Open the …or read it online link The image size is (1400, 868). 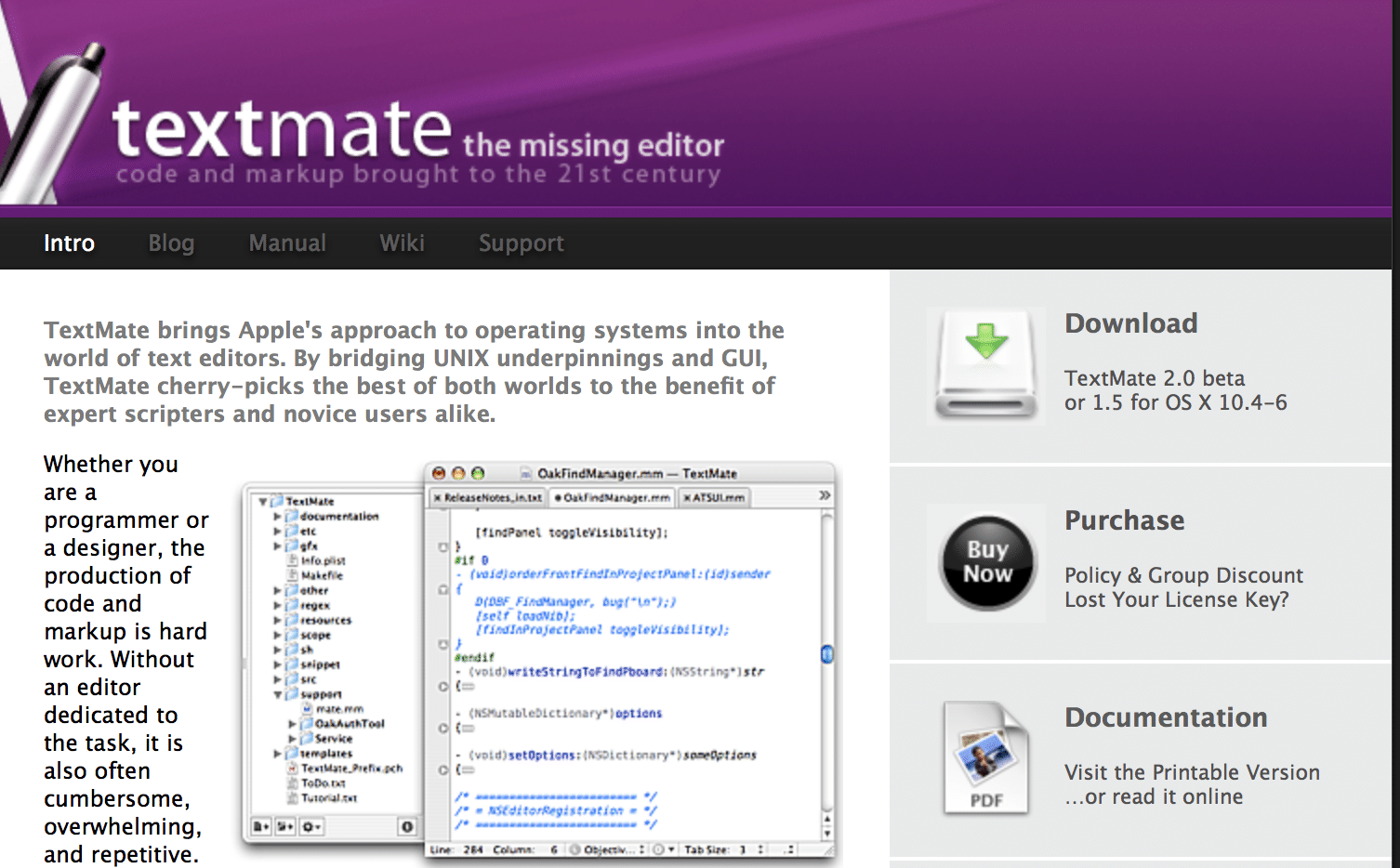pyautogui.click(x=1154, y=796)
